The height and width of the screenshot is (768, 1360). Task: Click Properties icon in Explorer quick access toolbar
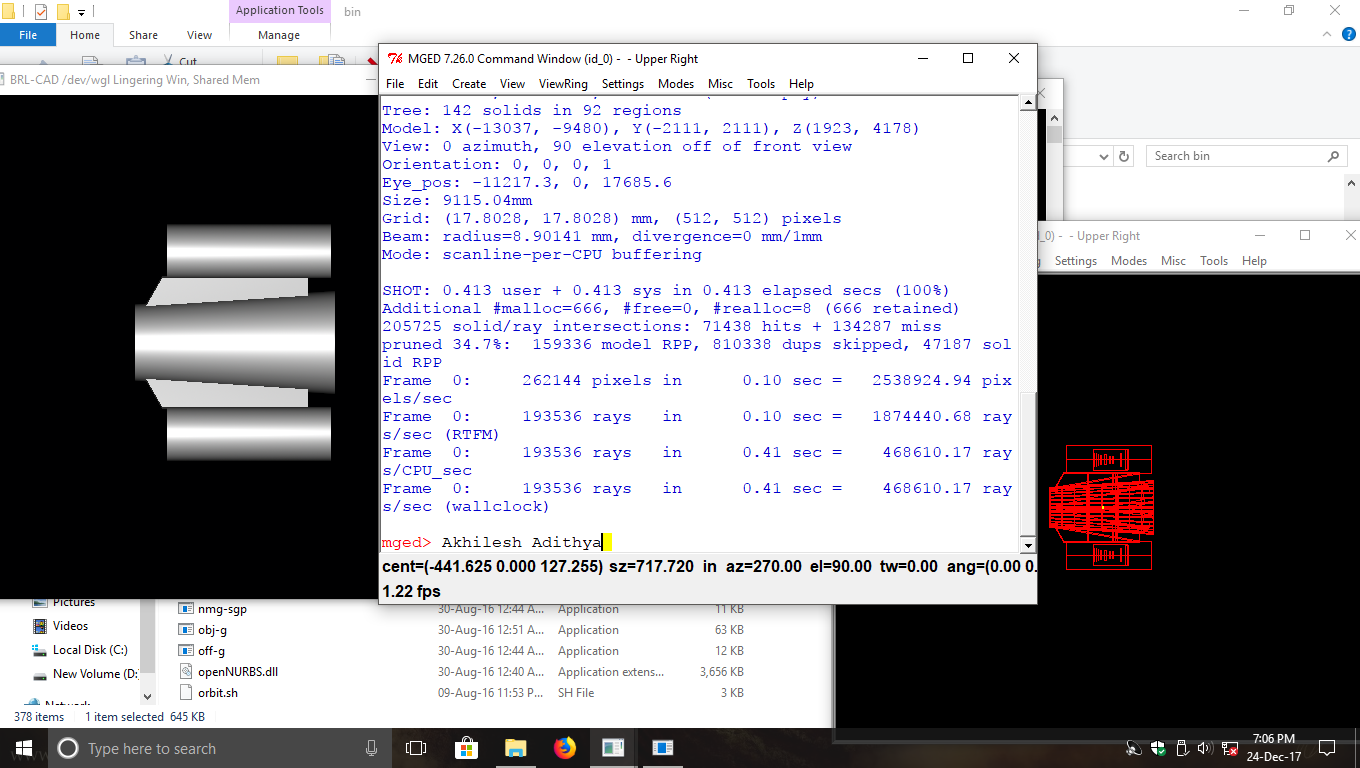41,12
